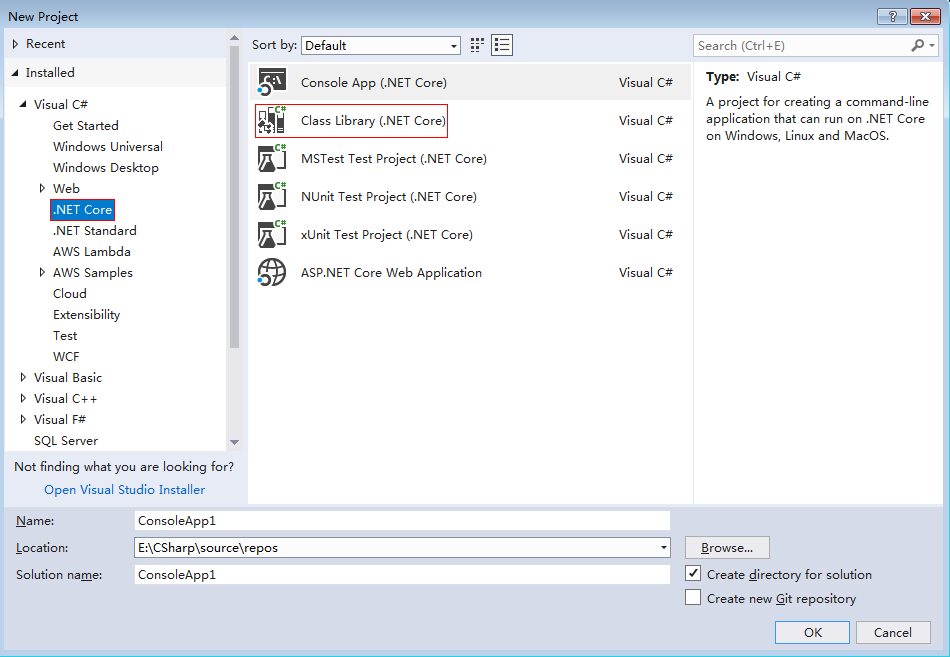Screen dimensions: 950x657
Task: Expand the Visual C++ node
Action: pyautogui.click(x=23, y=399)
